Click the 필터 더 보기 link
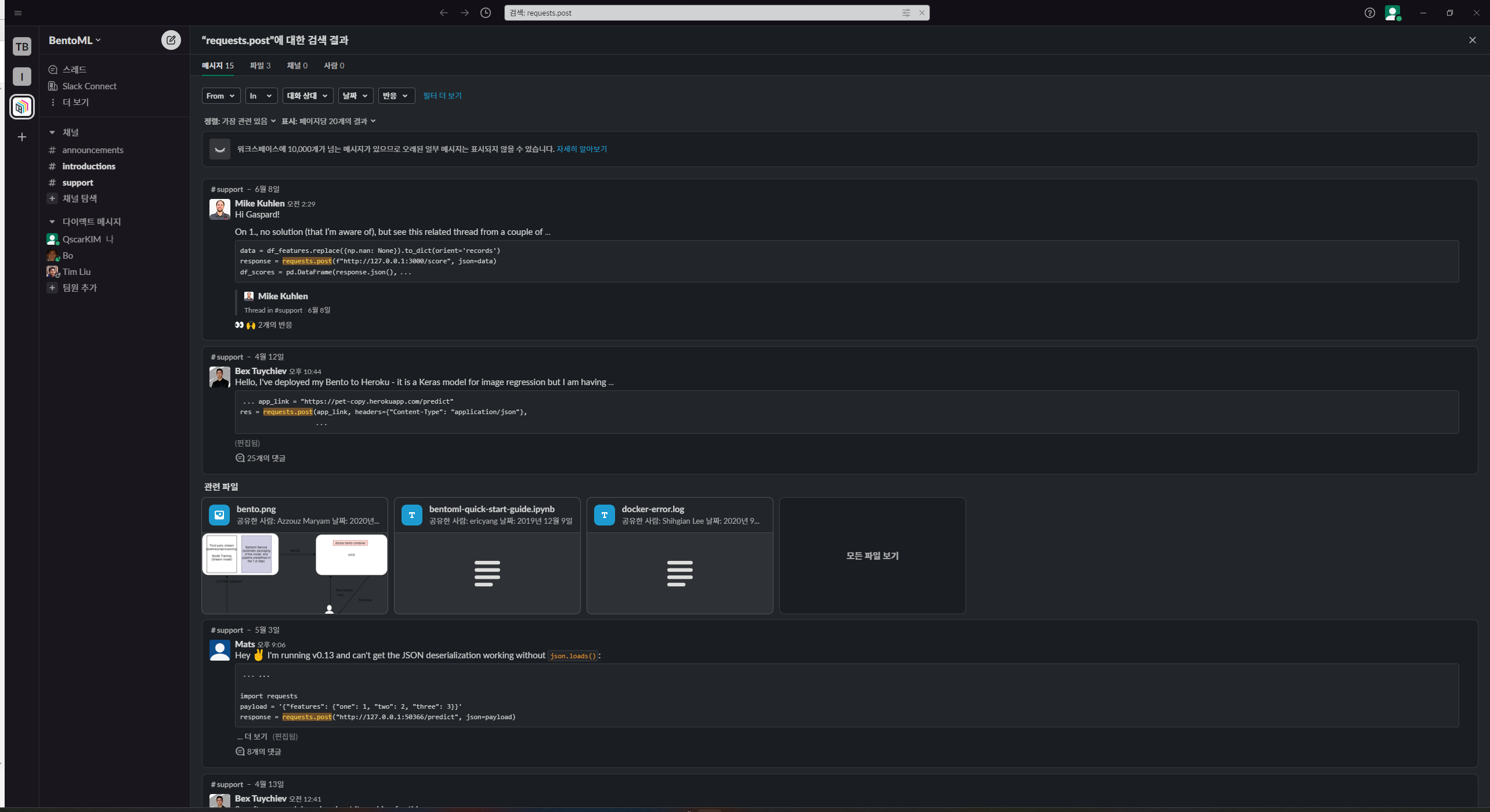 442,96
